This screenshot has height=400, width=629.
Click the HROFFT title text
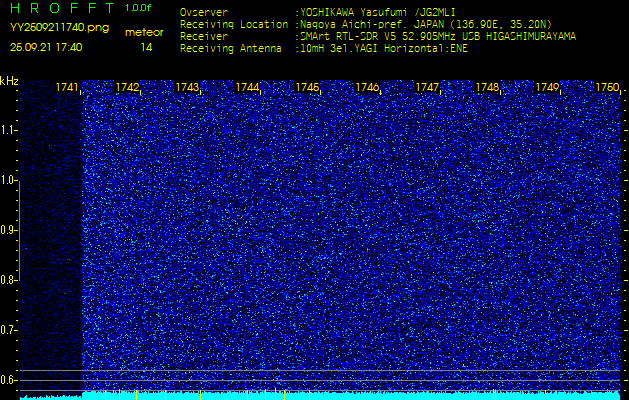click(63, 8)
